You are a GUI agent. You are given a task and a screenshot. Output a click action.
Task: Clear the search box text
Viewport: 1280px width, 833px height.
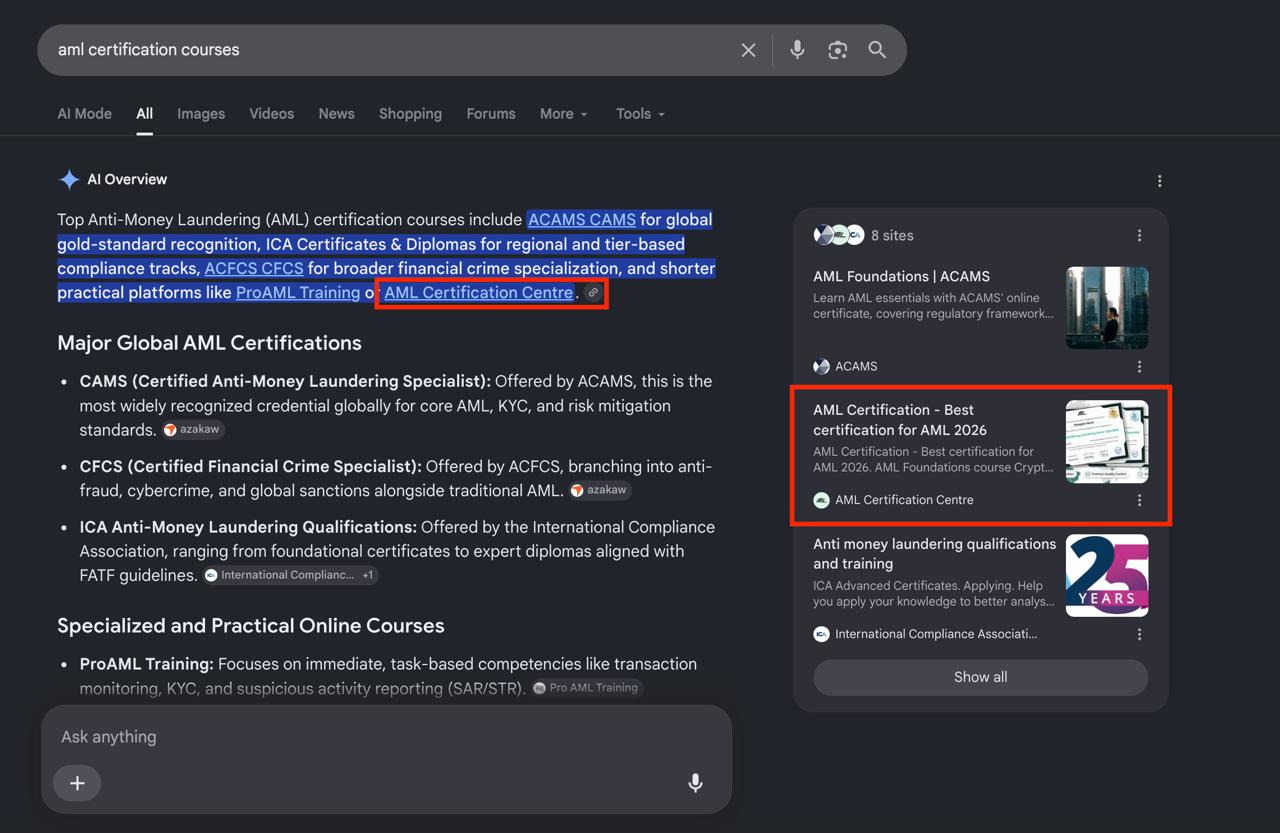coord(748,50)
